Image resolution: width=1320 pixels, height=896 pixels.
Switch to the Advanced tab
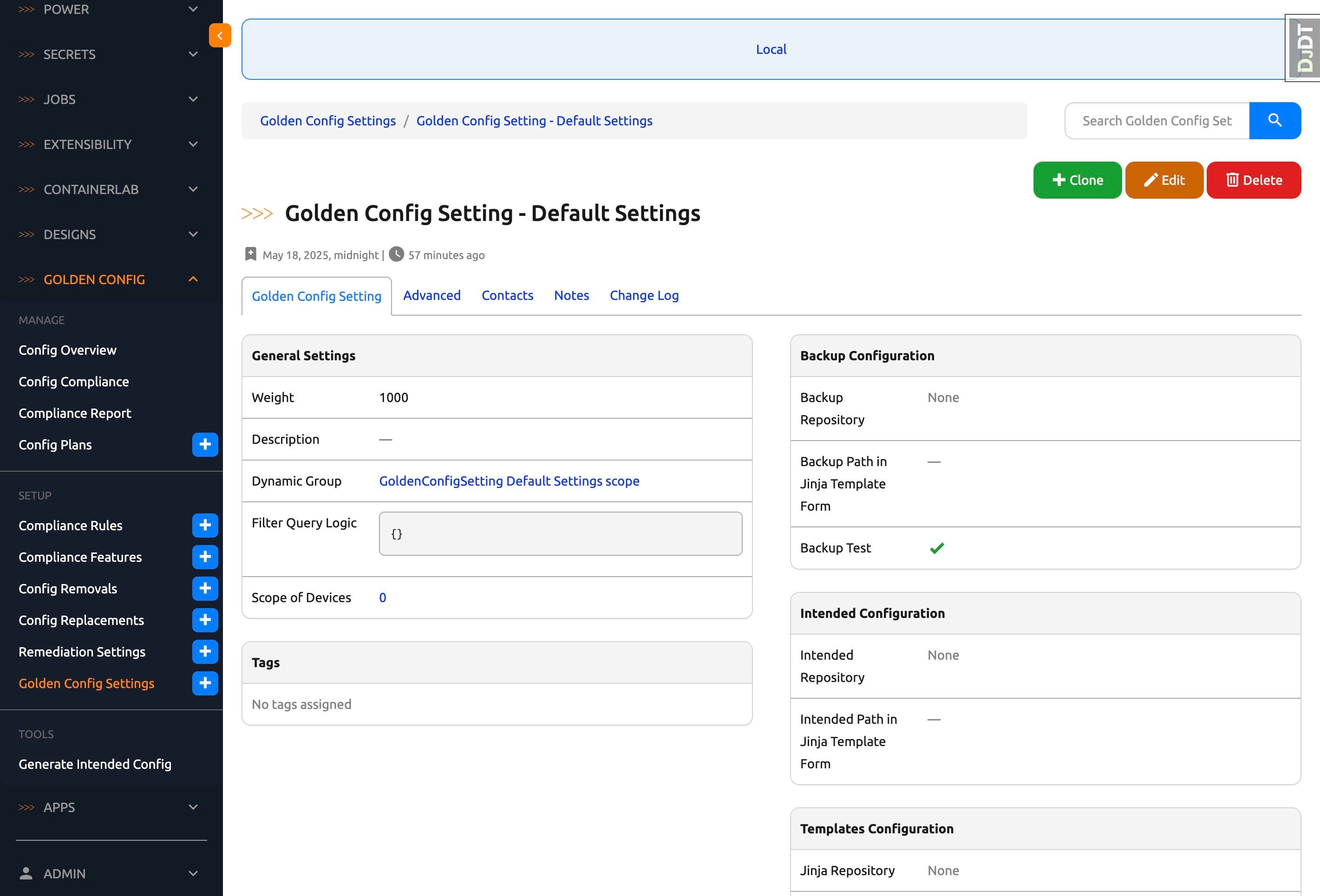431,295
